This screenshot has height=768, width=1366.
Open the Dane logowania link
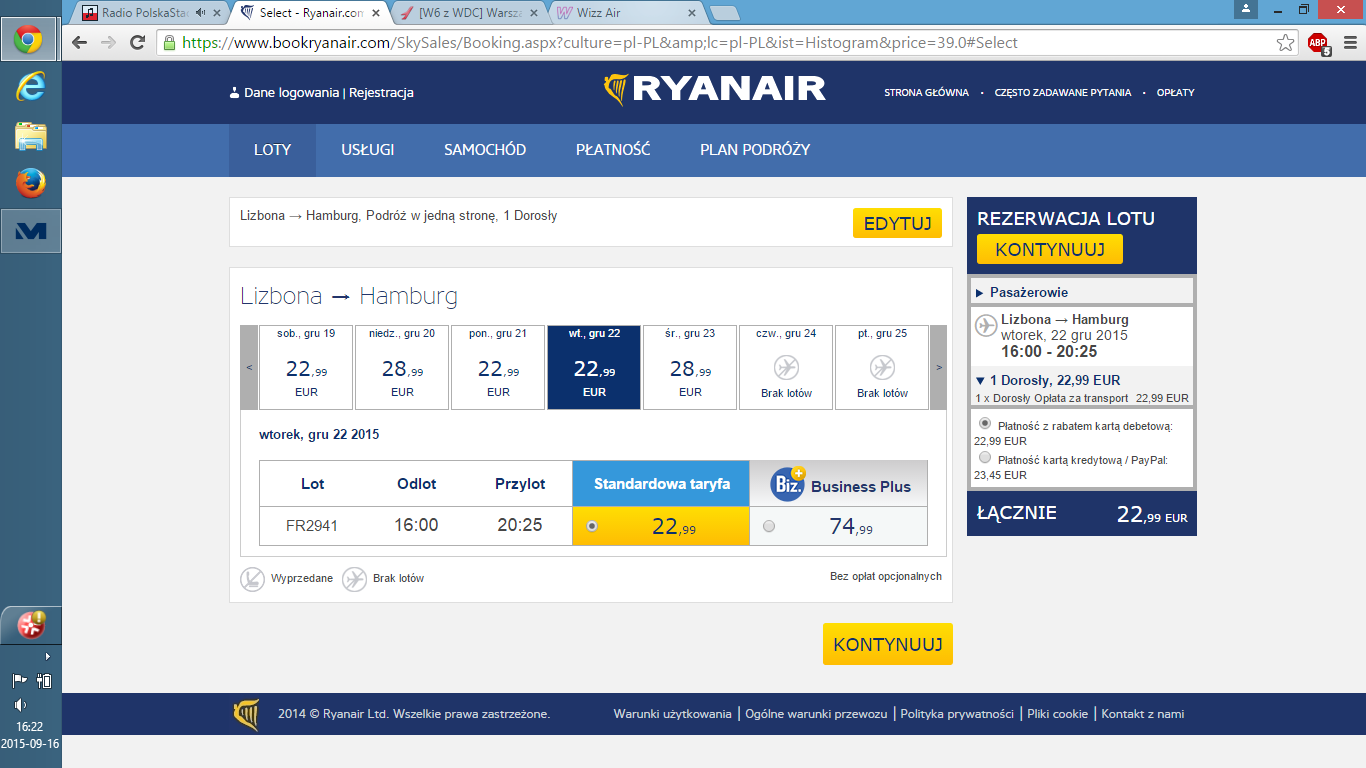pos(291,93)
